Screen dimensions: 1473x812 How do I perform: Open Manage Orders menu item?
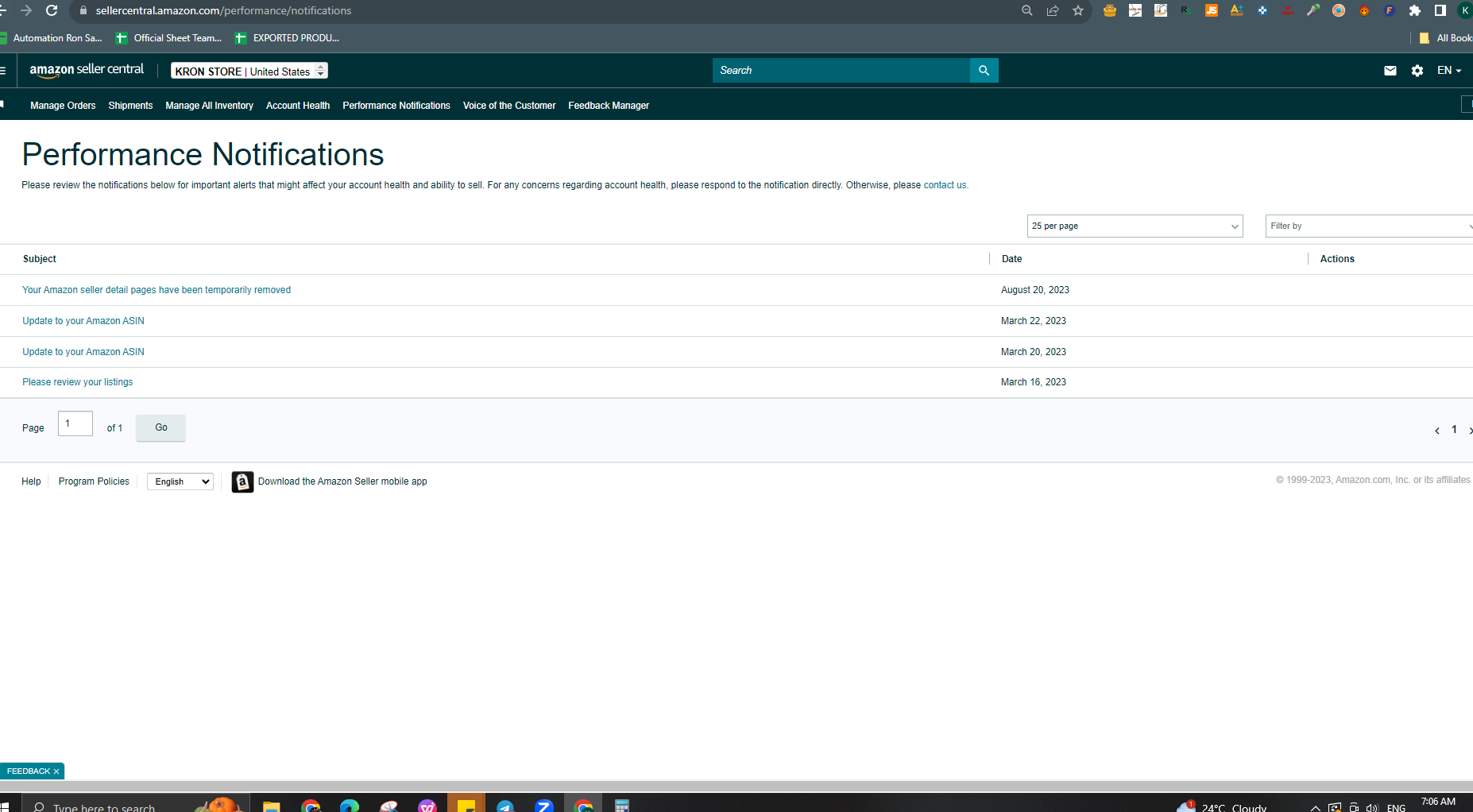tap(63, 106)
